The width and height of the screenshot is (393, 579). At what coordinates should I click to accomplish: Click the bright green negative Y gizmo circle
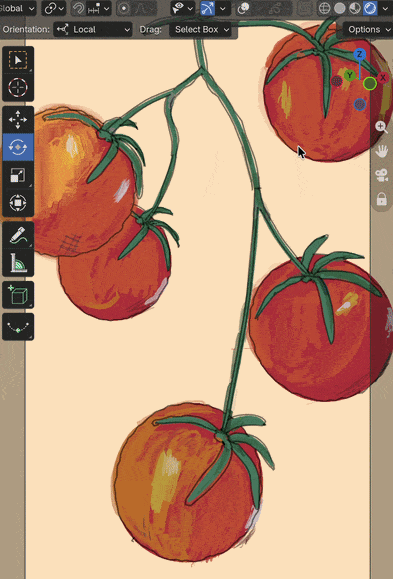[370, 83]
